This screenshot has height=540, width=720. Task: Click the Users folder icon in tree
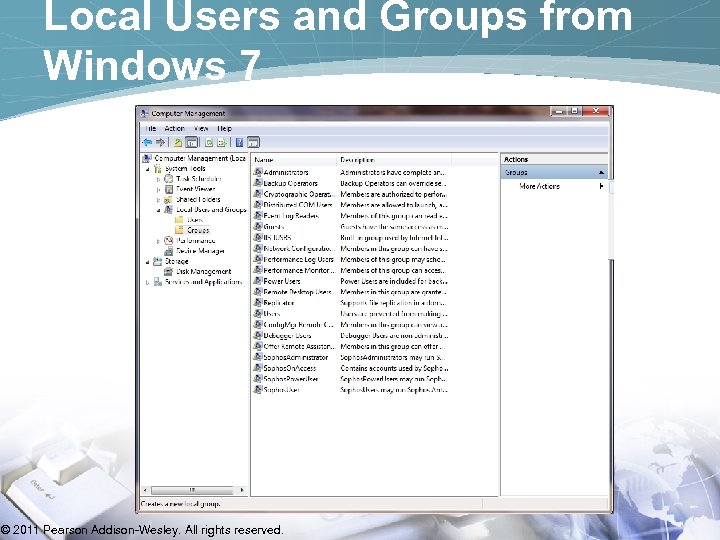click(x=180, y=220)
